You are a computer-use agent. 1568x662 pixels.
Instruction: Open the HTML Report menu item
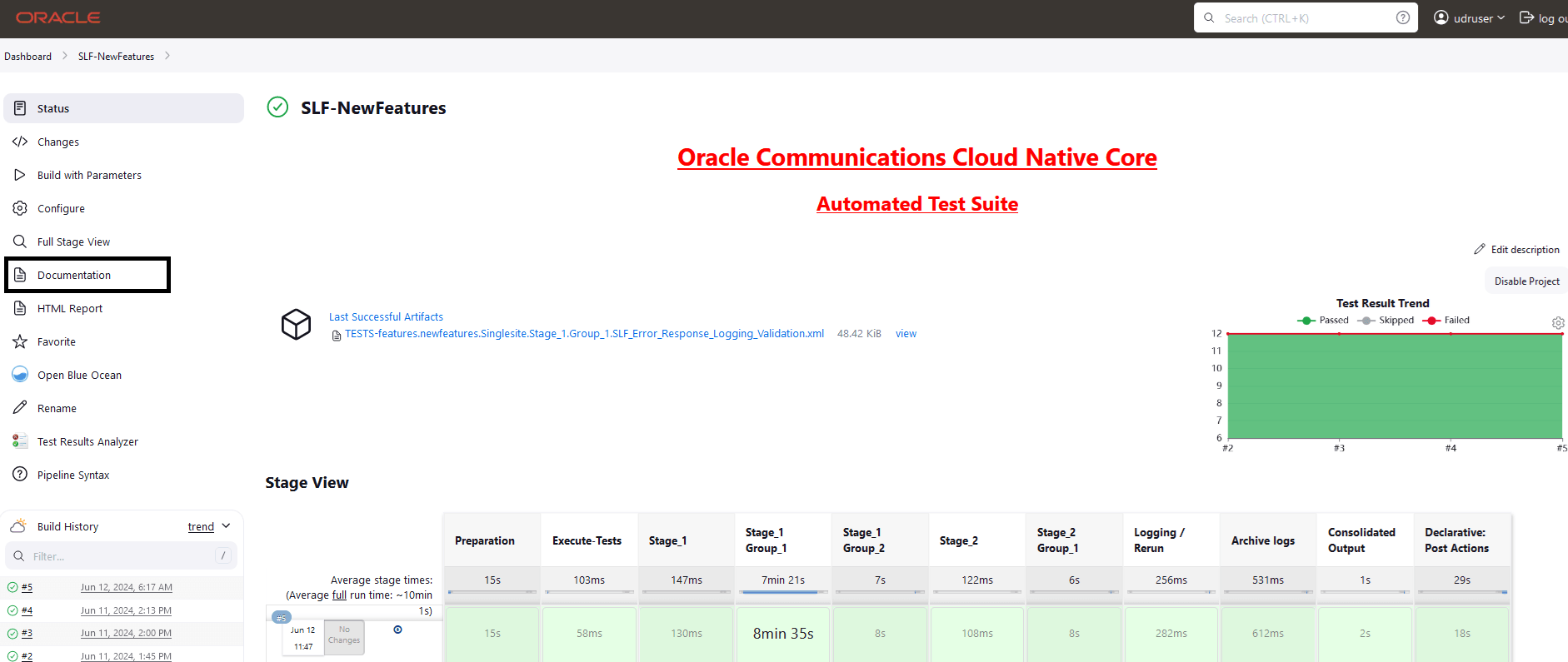69,308
